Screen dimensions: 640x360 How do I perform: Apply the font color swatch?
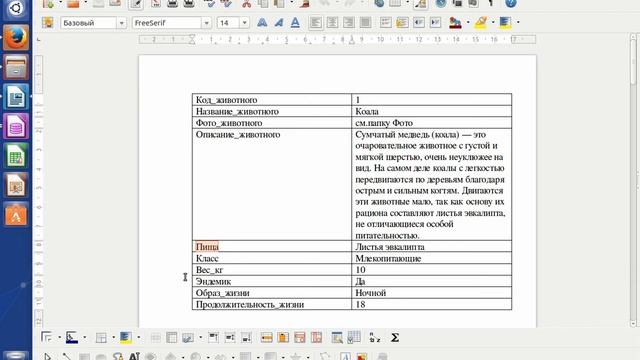[x=455, y=22]
